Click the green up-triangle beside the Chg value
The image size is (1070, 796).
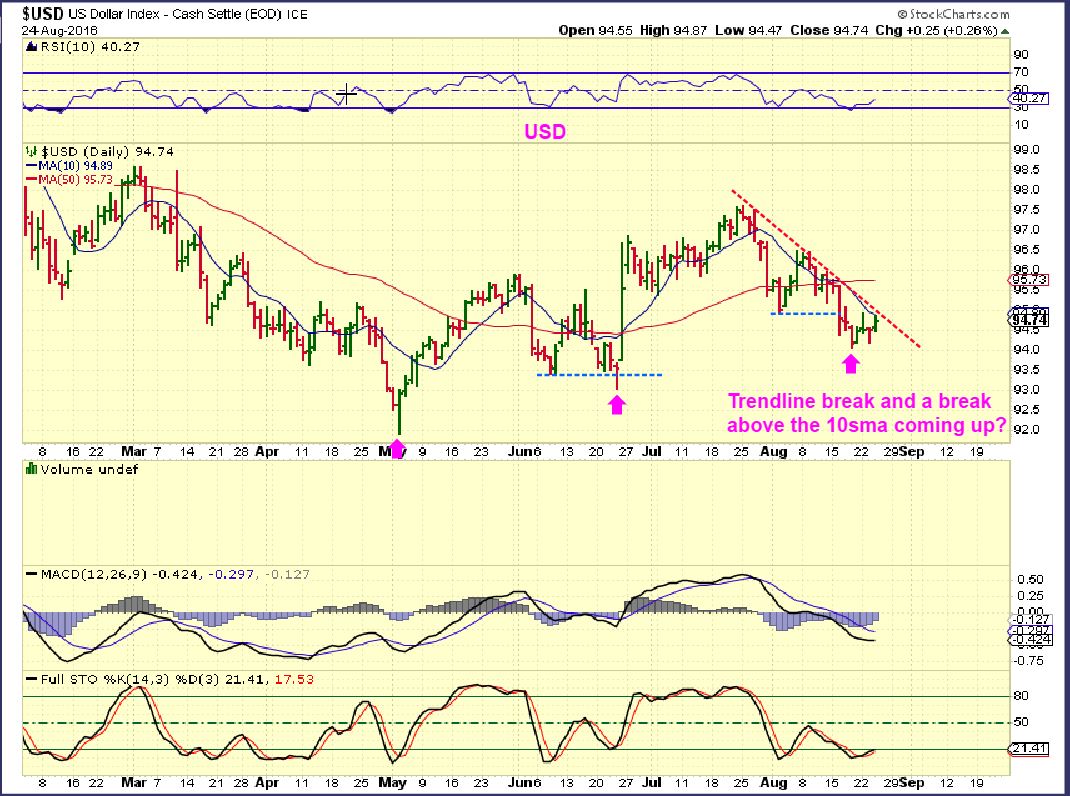click(x=1005, y=31)
